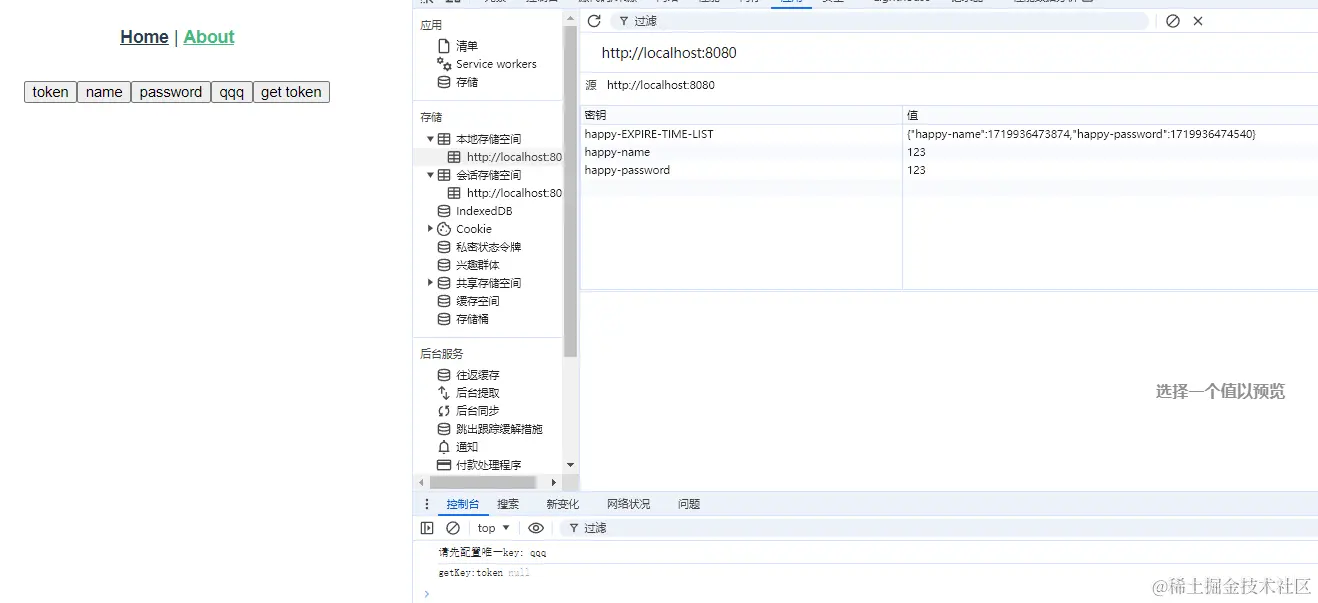Open 存储 under the 应用 section

coord(467,82)
